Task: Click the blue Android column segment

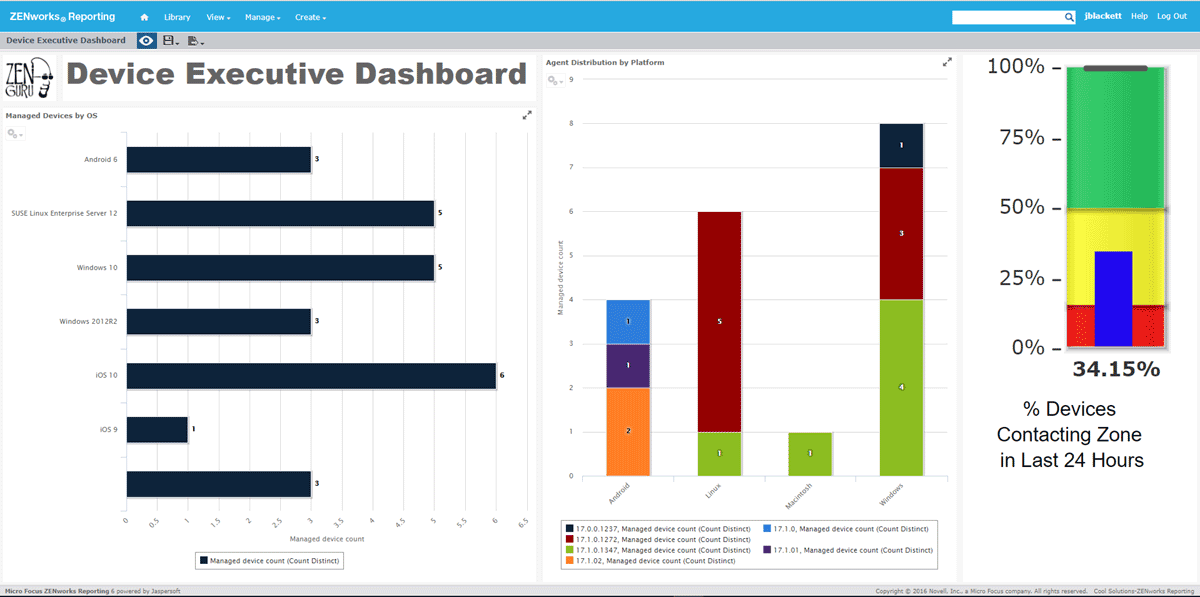Action: (x=628, y=322)
